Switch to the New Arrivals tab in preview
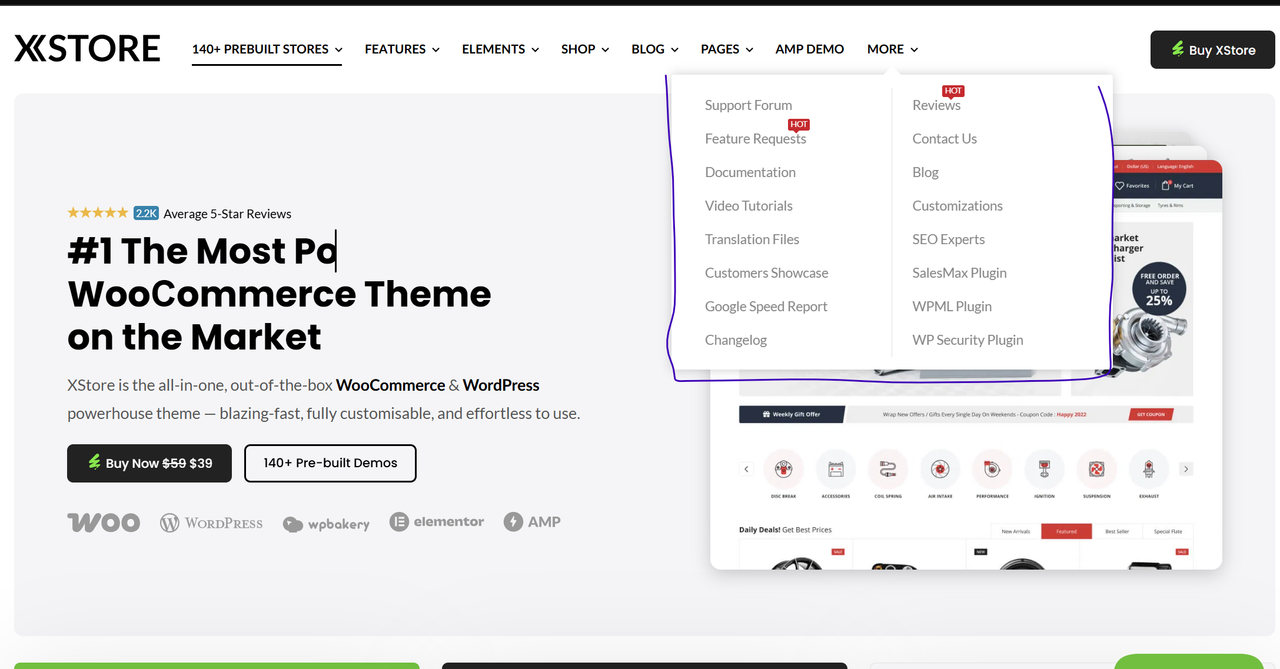 point(1015,531)
